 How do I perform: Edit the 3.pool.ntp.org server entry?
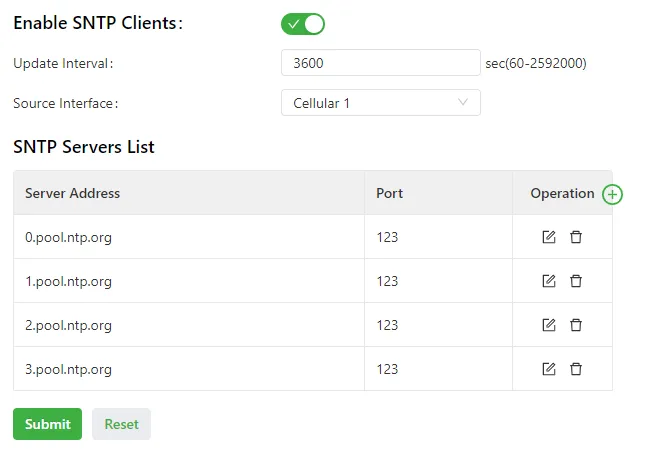pyautogui.click(x=549, y=369)
